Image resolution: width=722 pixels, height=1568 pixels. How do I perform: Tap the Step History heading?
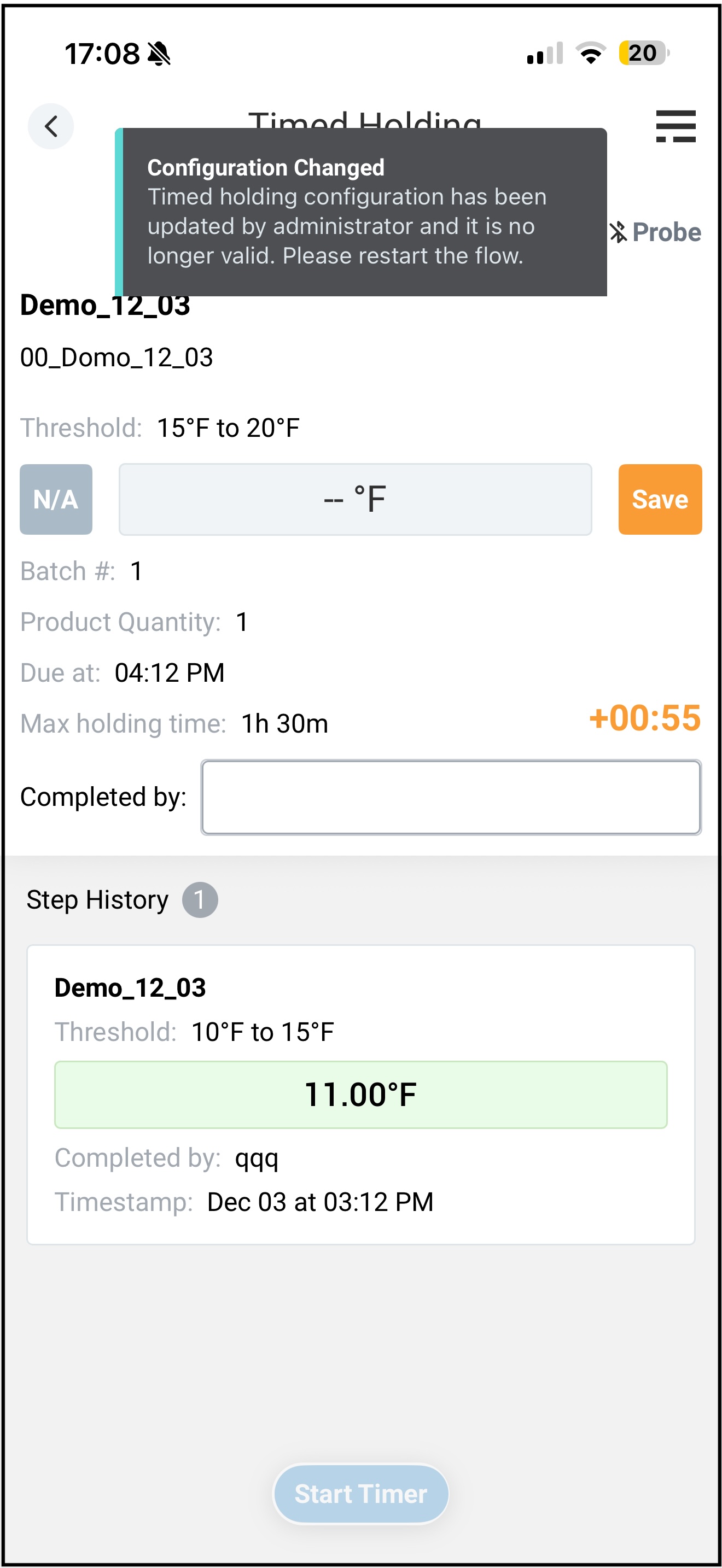pyautogui.click(x=97, y=900)
